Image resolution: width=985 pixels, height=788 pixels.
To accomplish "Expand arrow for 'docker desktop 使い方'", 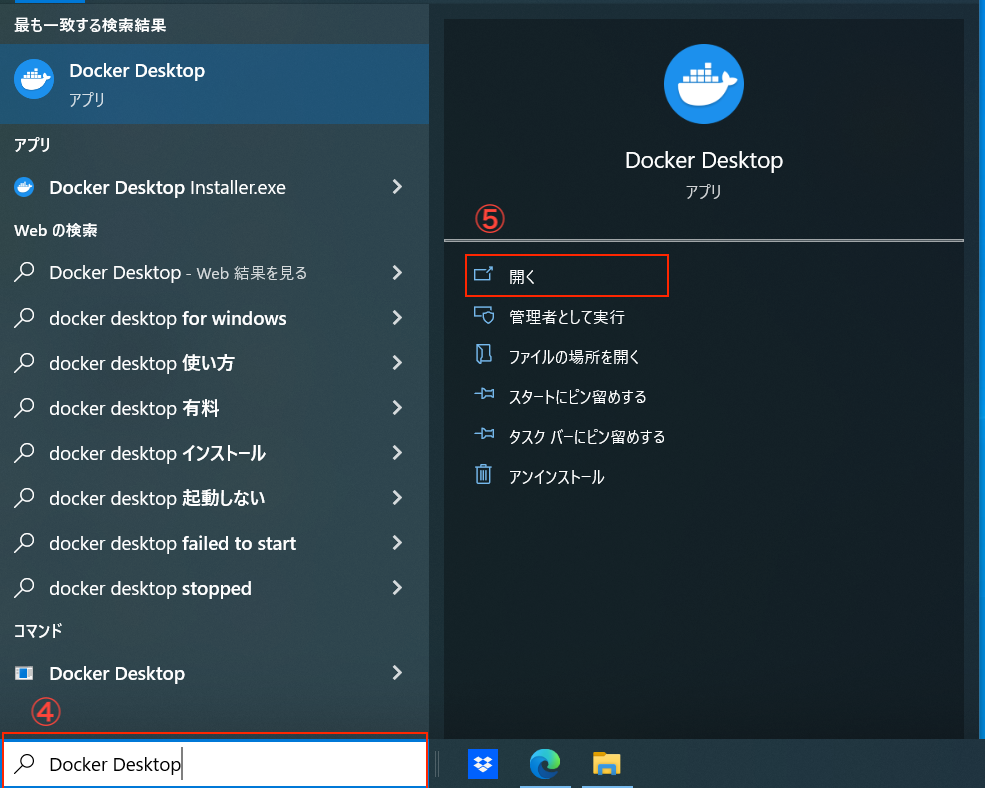I will (397, 363).
